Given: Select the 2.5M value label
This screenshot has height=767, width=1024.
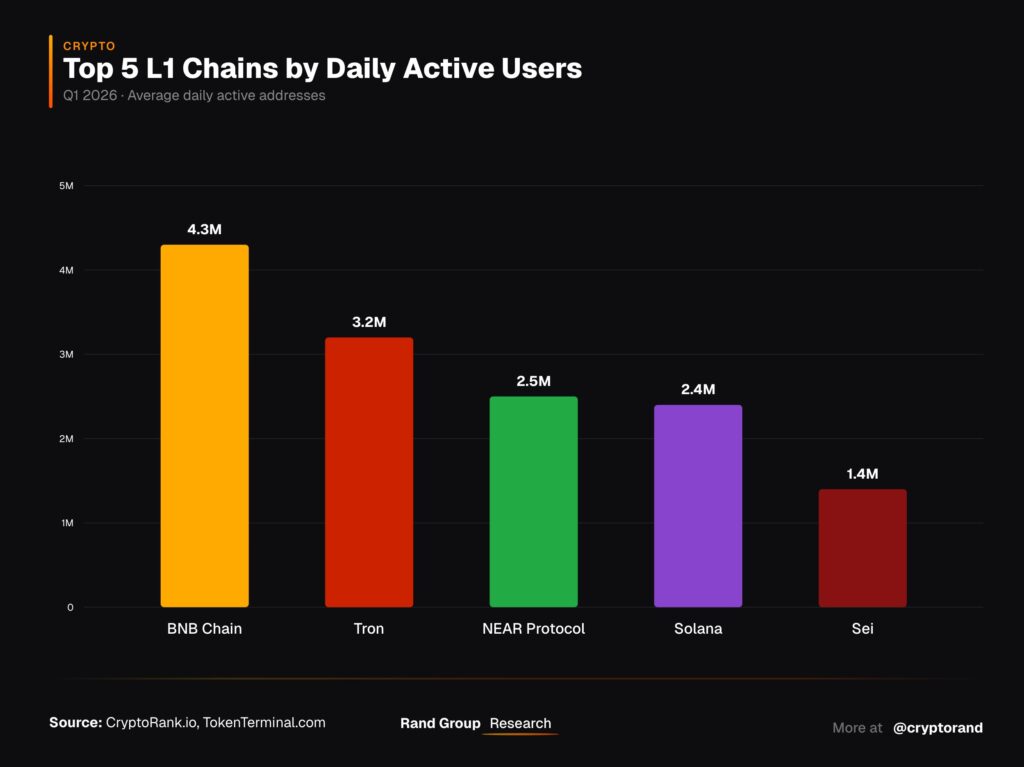Looking at the screenshot, I should tap(534, 381).
